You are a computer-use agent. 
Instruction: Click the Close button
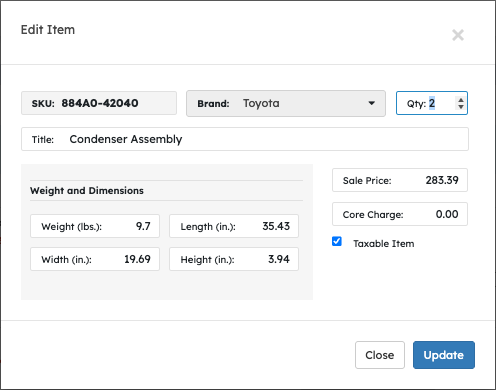(380, 355)
